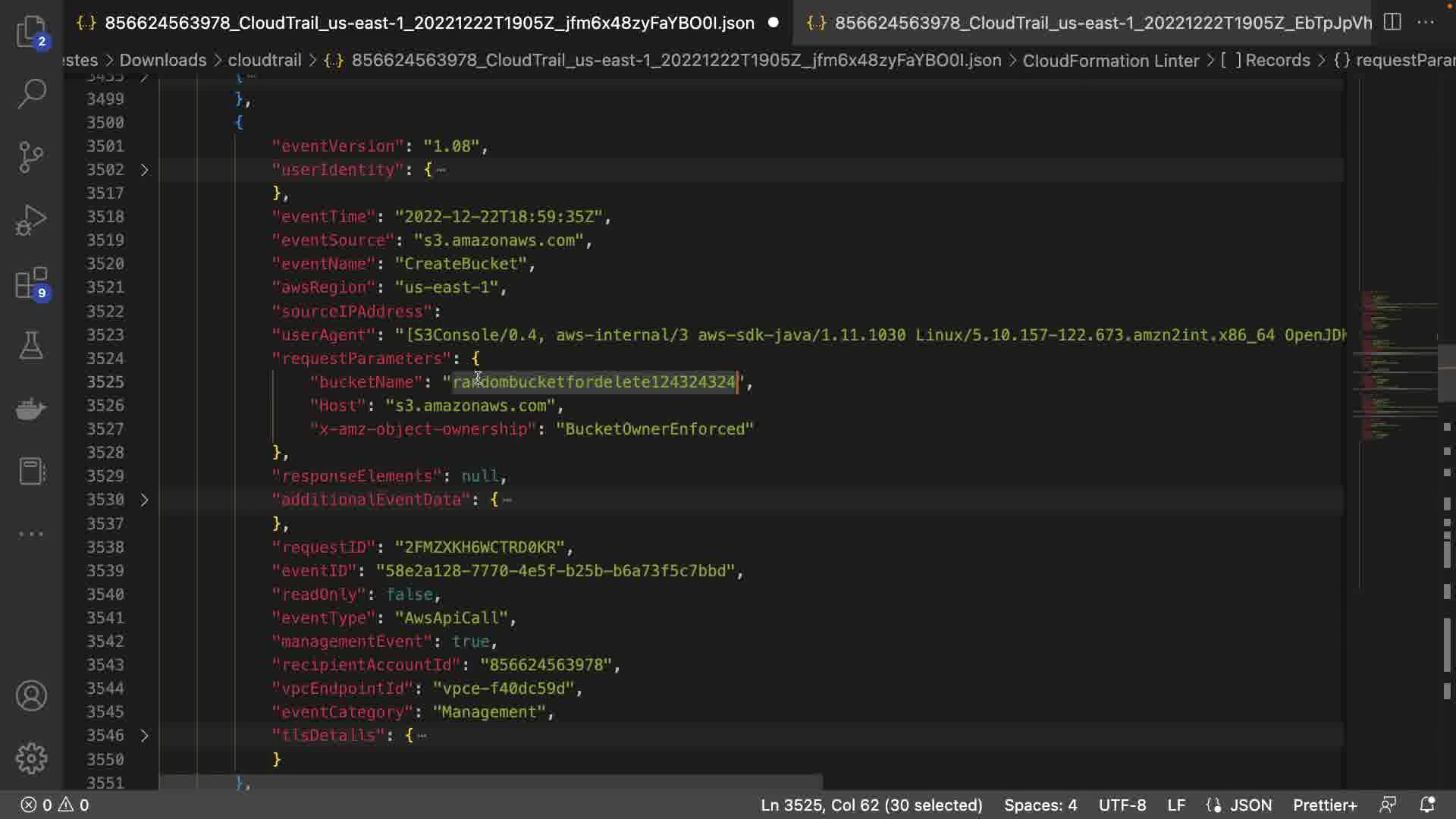Image resolution: width=1456 pixels, height=819 pixels.
Task: Open the Testing flask icon
Action: (x=31, y=346)
